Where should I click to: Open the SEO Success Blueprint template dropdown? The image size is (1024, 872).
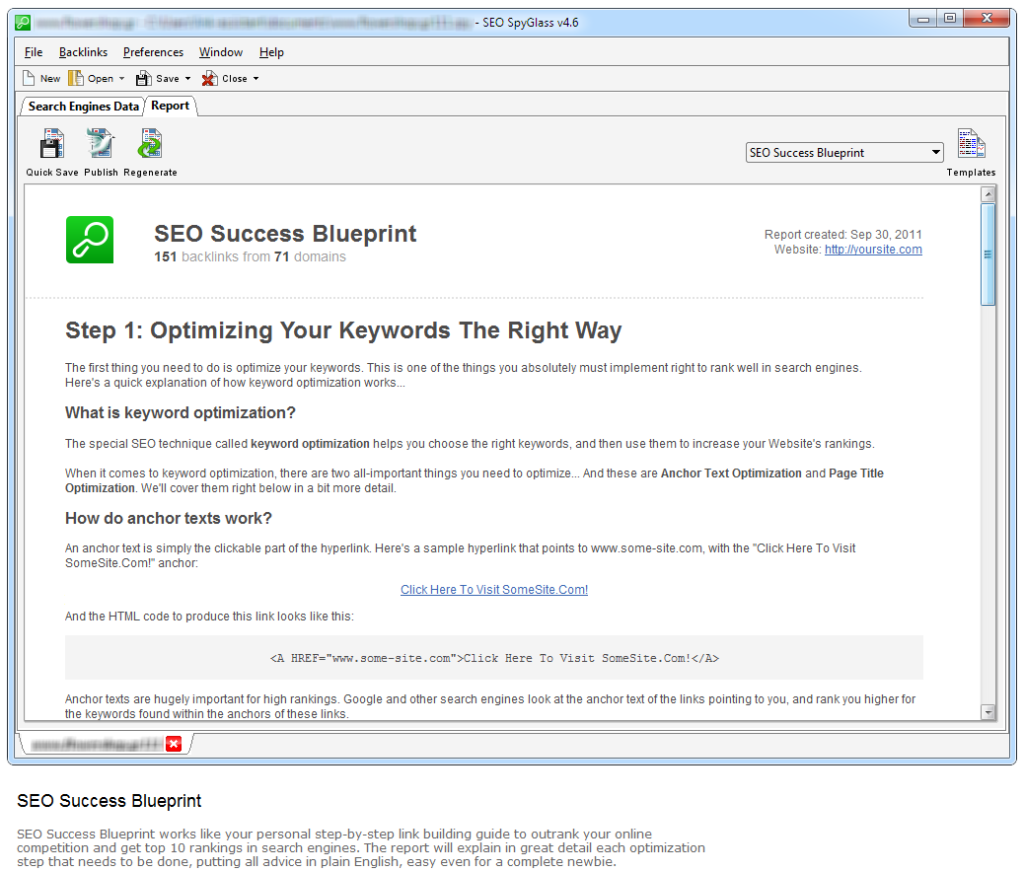point(844,153)
